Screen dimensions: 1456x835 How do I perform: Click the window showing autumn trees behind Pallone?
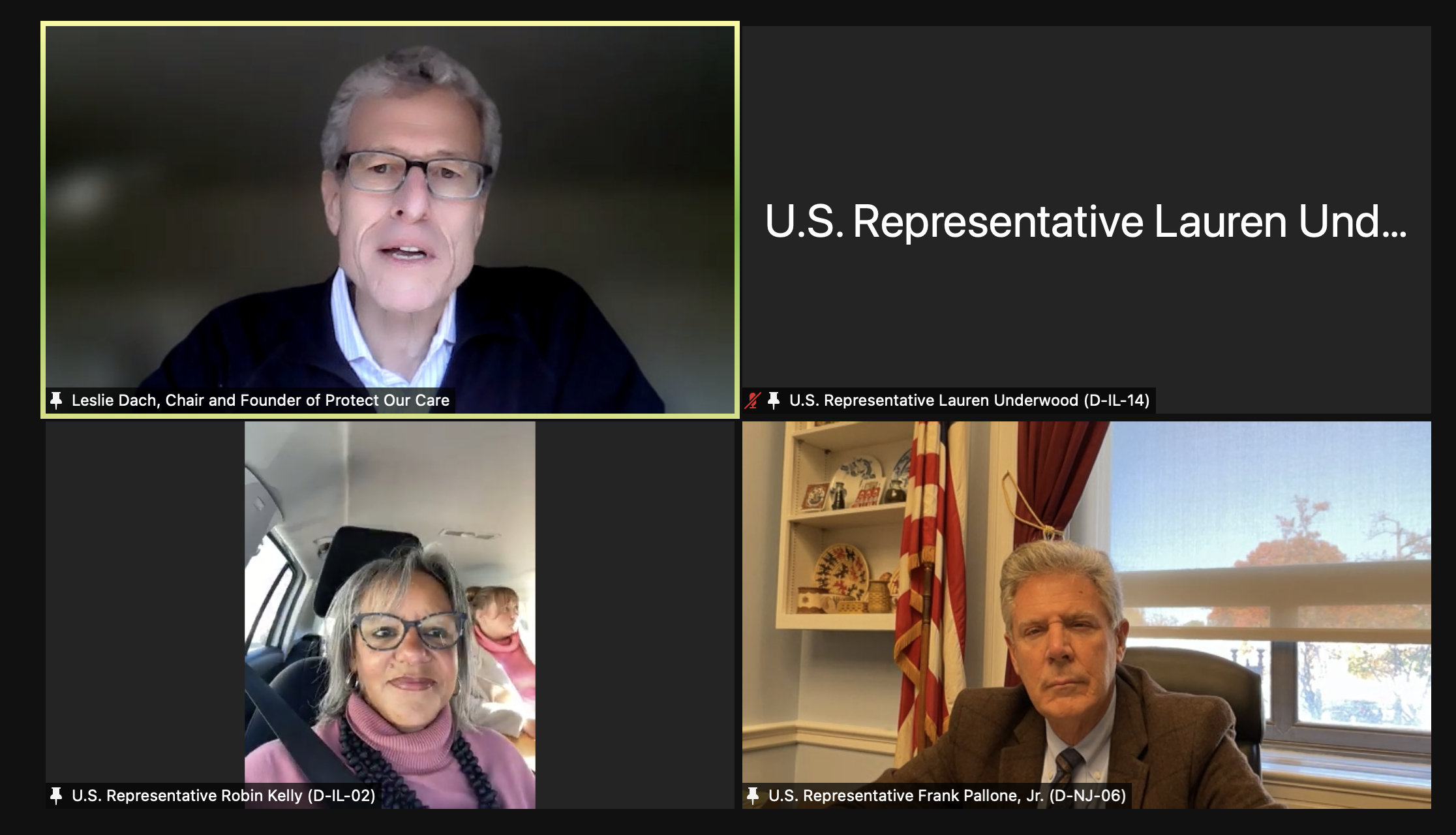click(1272, 587)
